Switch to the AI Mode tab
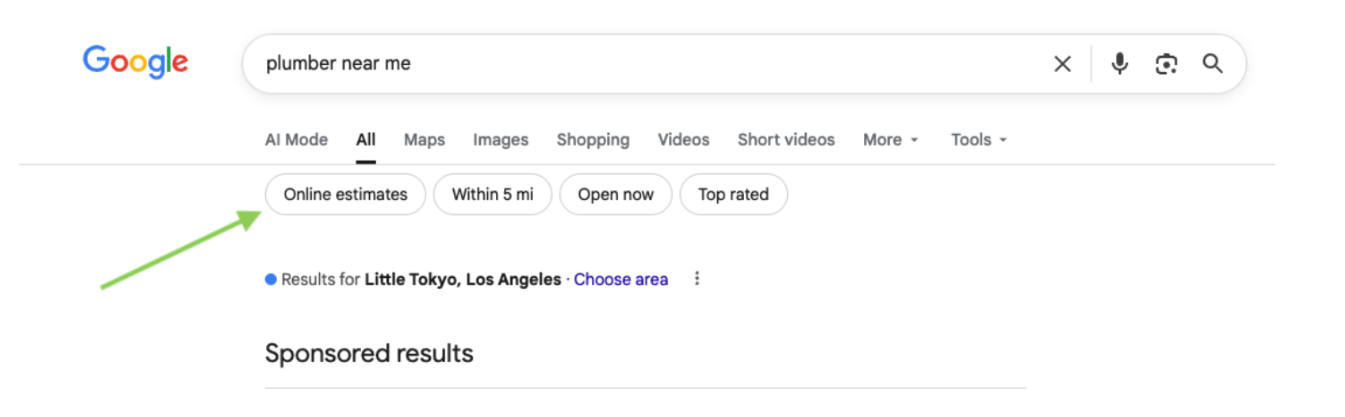This screenshot has height=417, width=1345. pyautogui.click(x=296, y=140)
